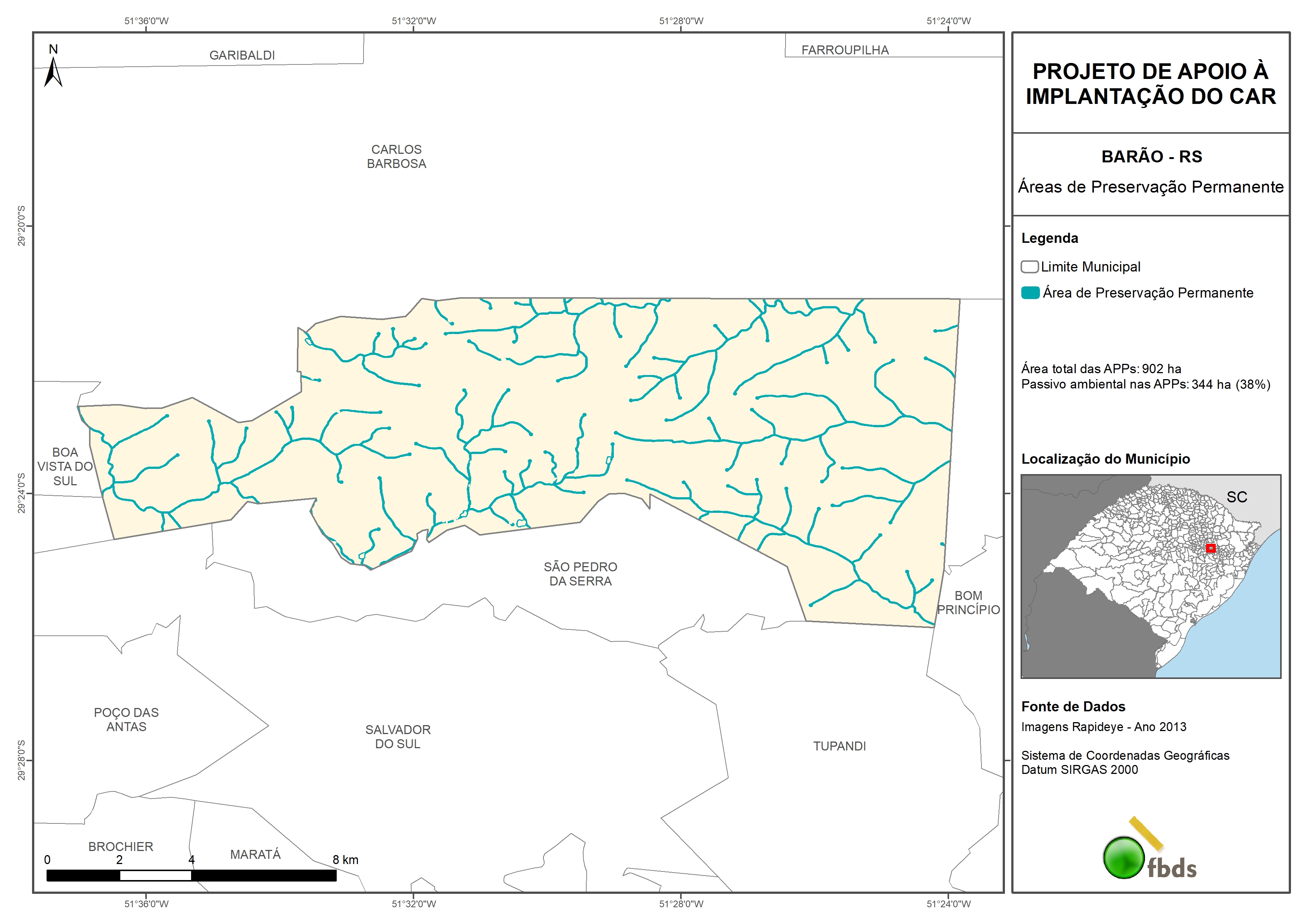Click the TUPANDI municipality label

tap(839, 746)
